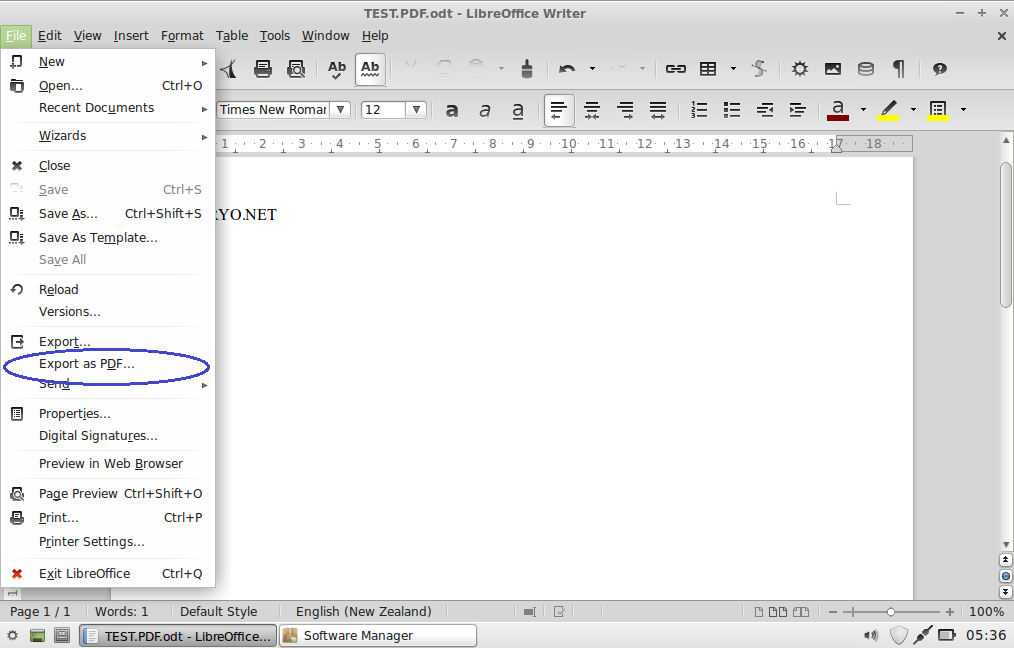Click the Print document toolbar icon

(263, 69)
